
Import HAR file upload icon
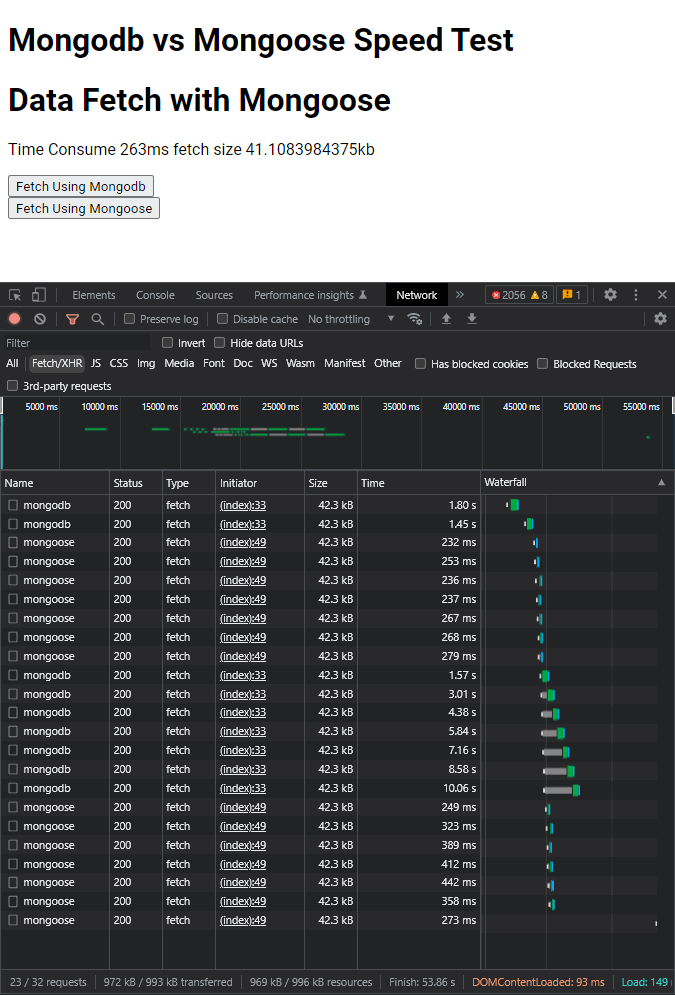pos(446,319)
